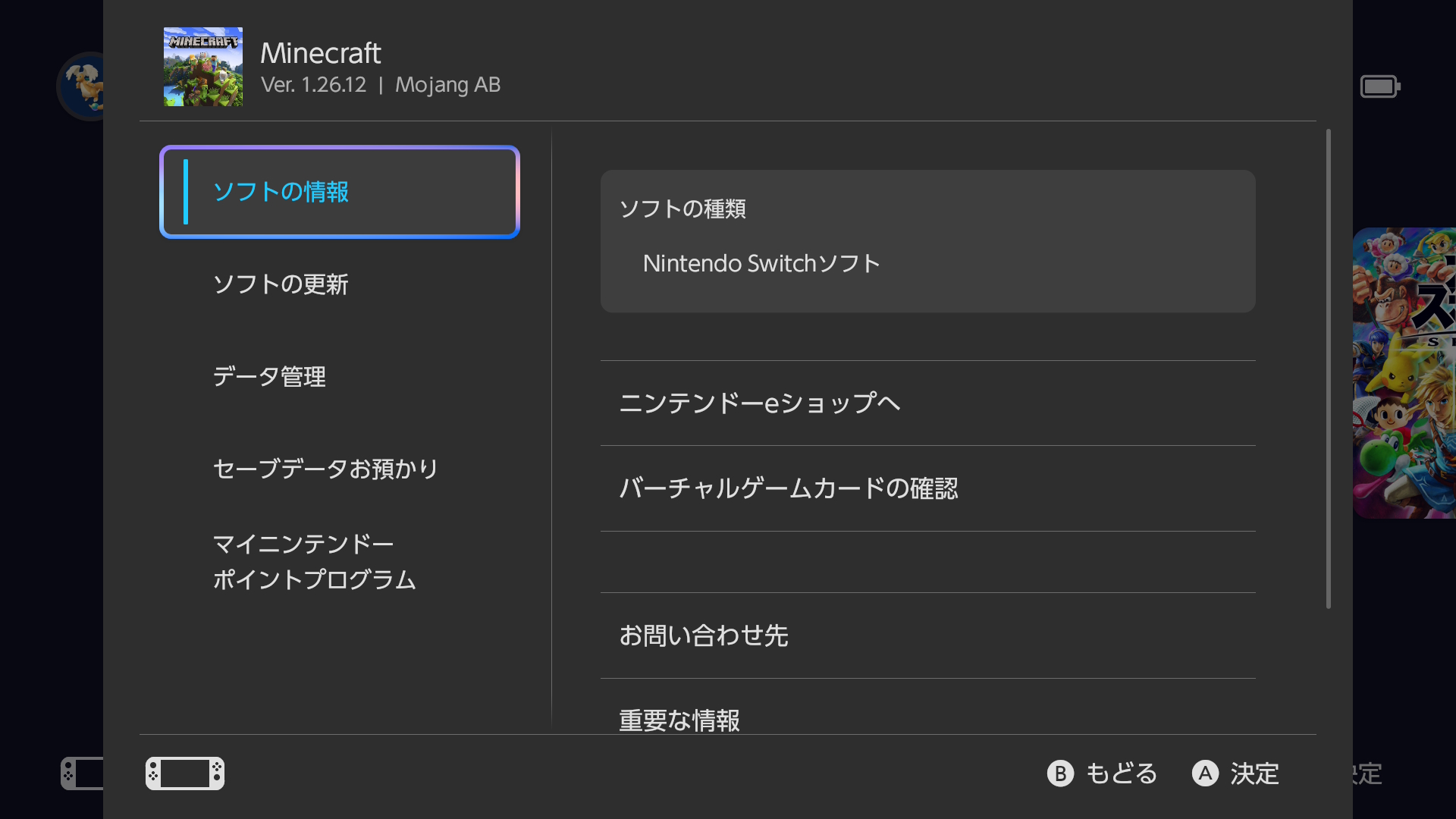Click the B もどる back button
Screen dimensions: 1456x819
point(1103,773)
